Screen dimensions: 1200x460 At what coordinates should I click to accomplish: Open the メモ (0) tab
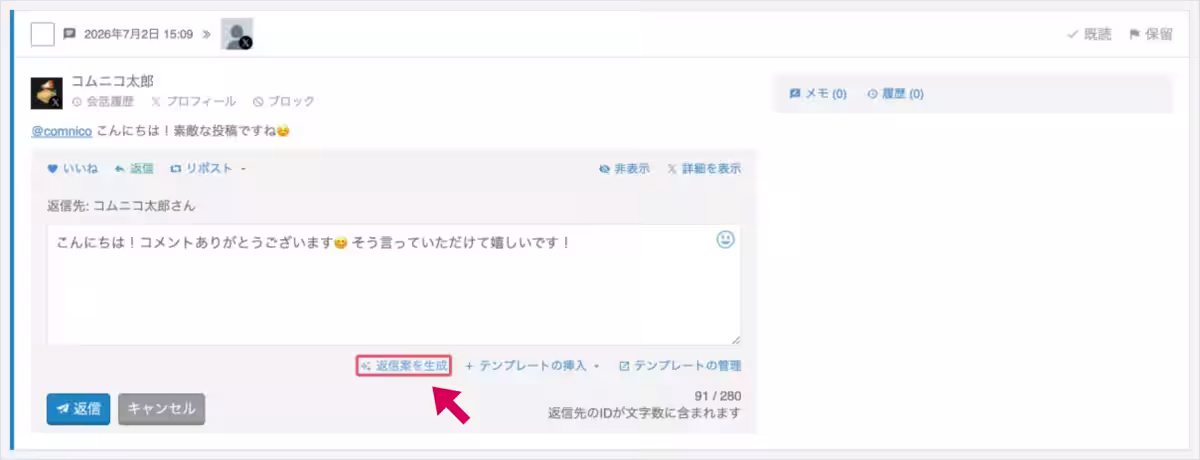click(x=818, y=94)
